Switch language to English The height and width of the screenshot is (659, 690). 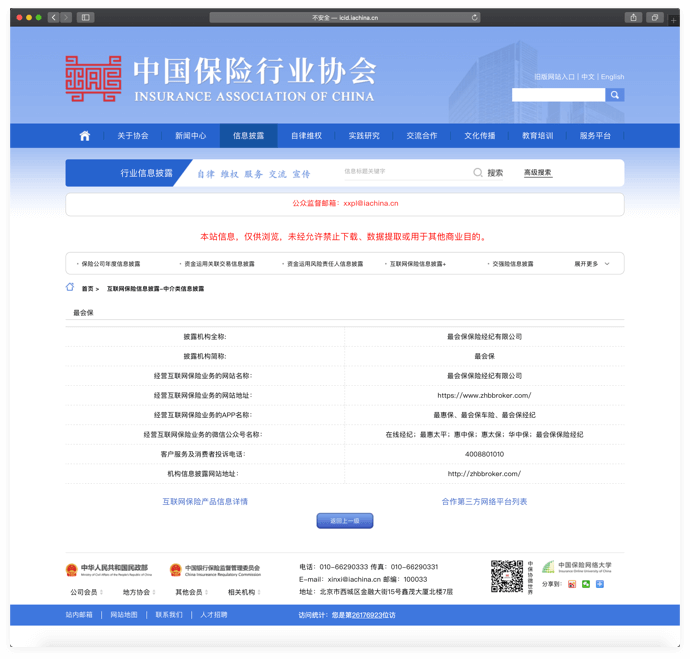(613, 77)
